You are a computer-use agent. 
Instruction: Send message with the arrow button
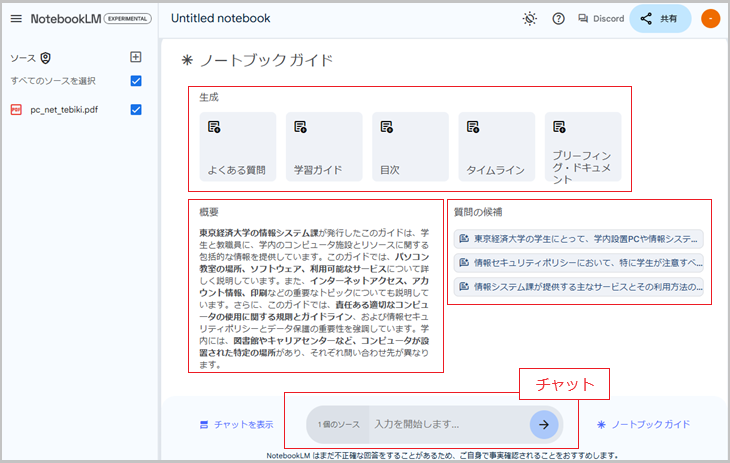click(544, 424)
